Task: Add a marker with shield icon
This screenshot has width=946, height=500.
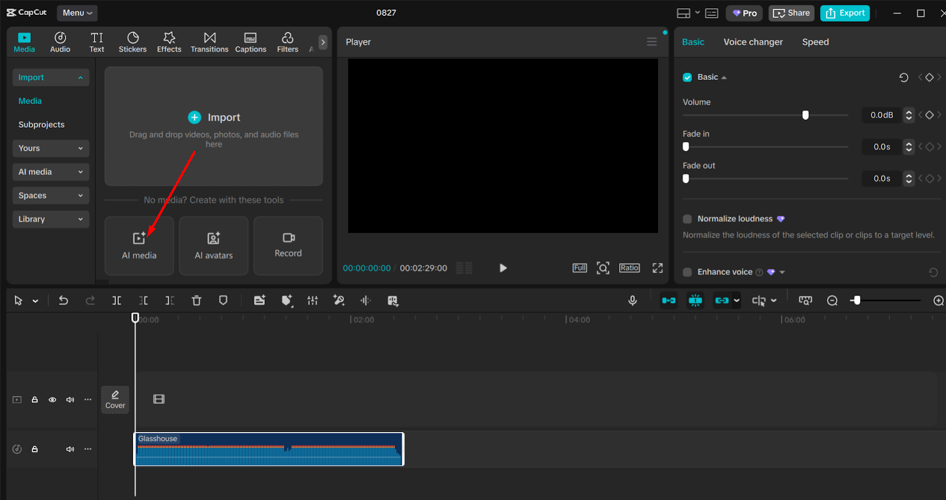Action: (223, 300)
